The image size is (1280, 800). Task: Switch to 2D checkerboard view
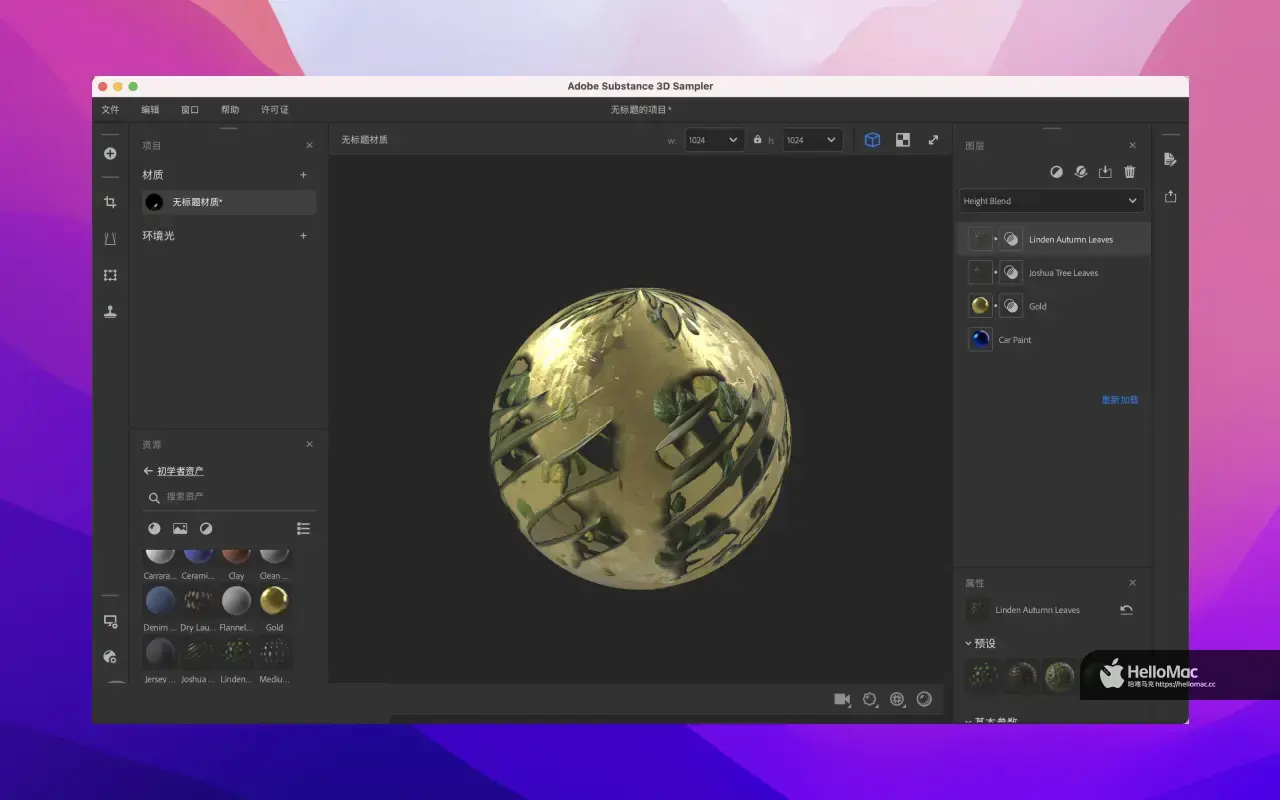tap(903, 140)
